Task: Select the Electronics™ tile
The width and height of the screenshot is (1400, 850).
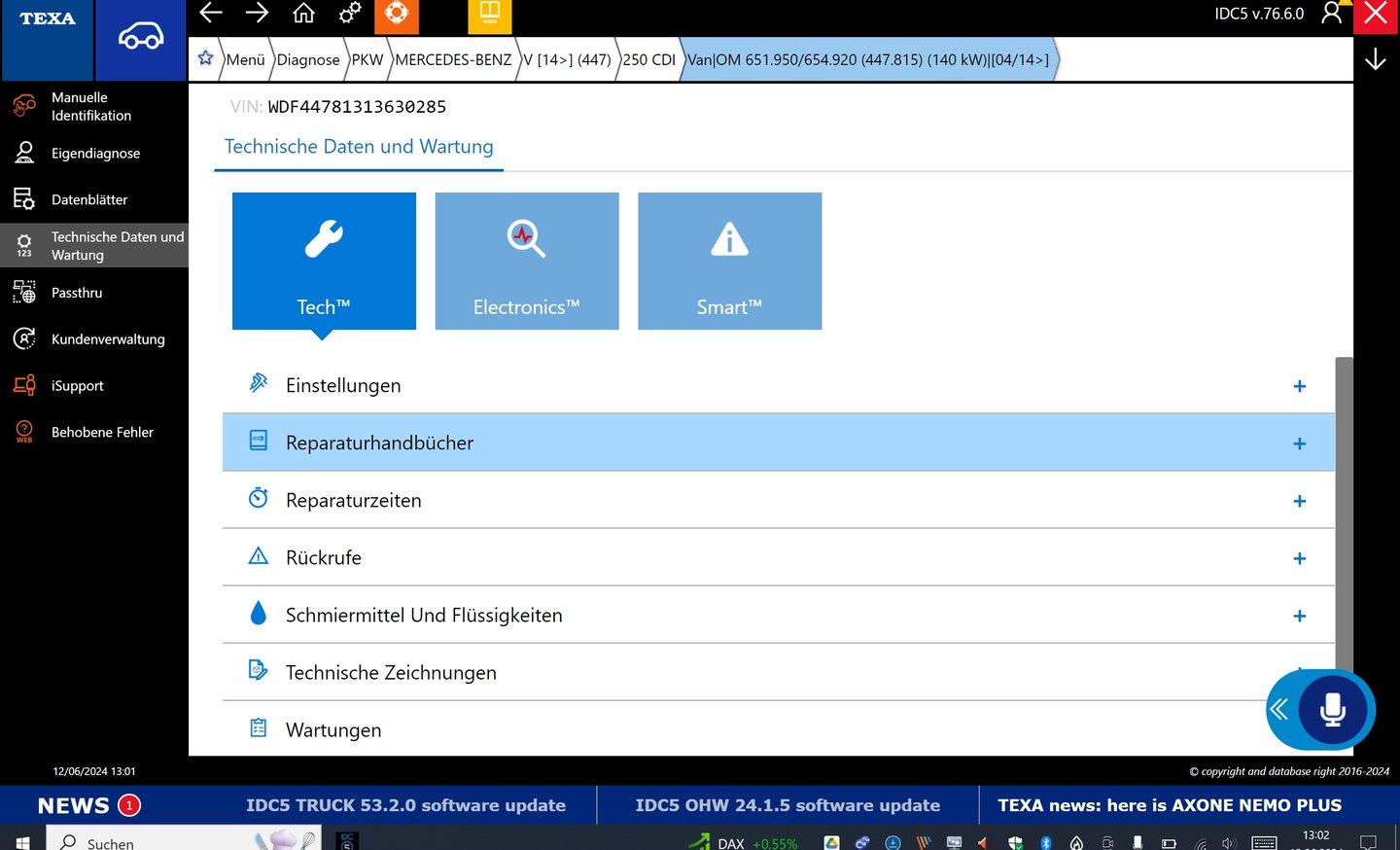Action: point(527,261)
